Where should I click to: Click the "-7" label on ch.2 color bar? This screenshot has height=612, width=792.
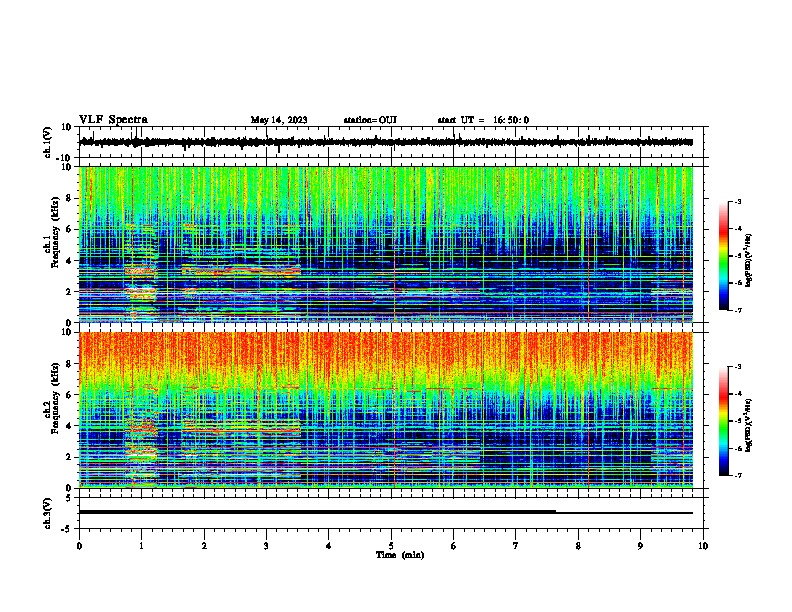coord(738,475)
